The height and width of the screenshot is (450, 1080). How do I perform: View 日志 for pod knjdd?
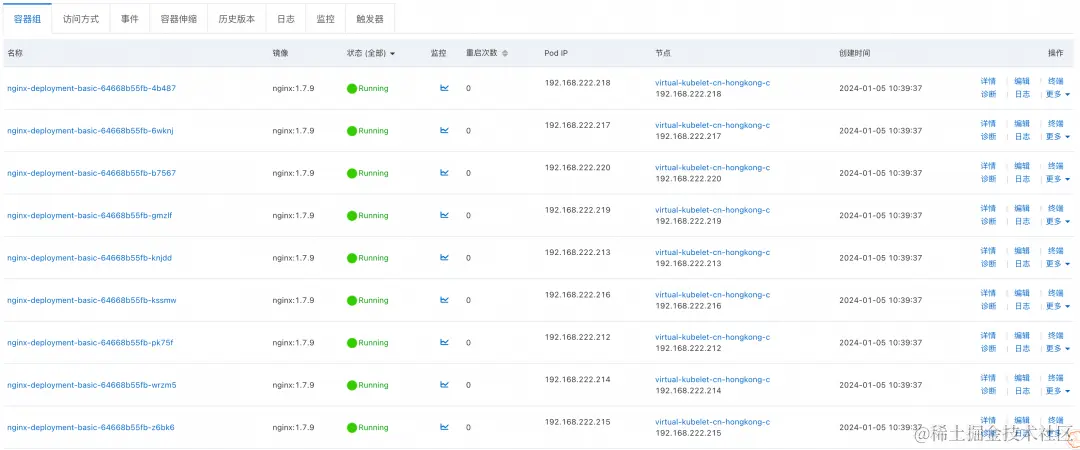(1022, 264)
